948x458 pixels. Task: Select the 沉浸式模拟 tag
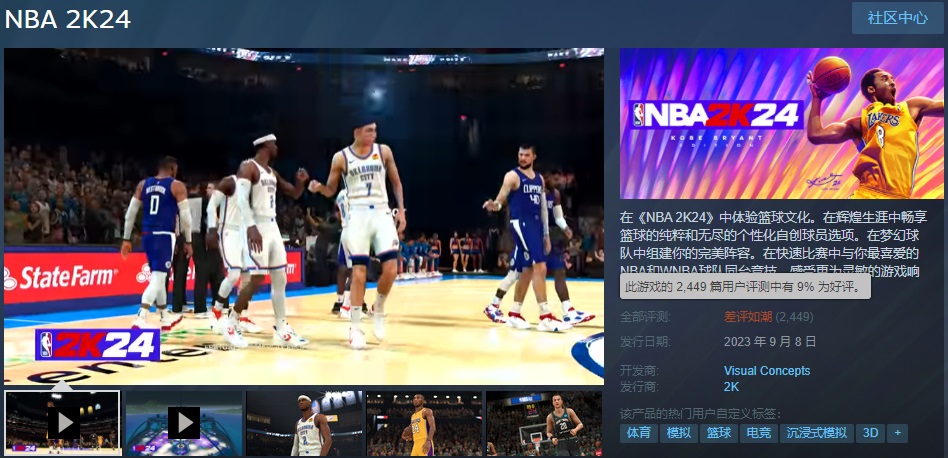tap(816, 433)
